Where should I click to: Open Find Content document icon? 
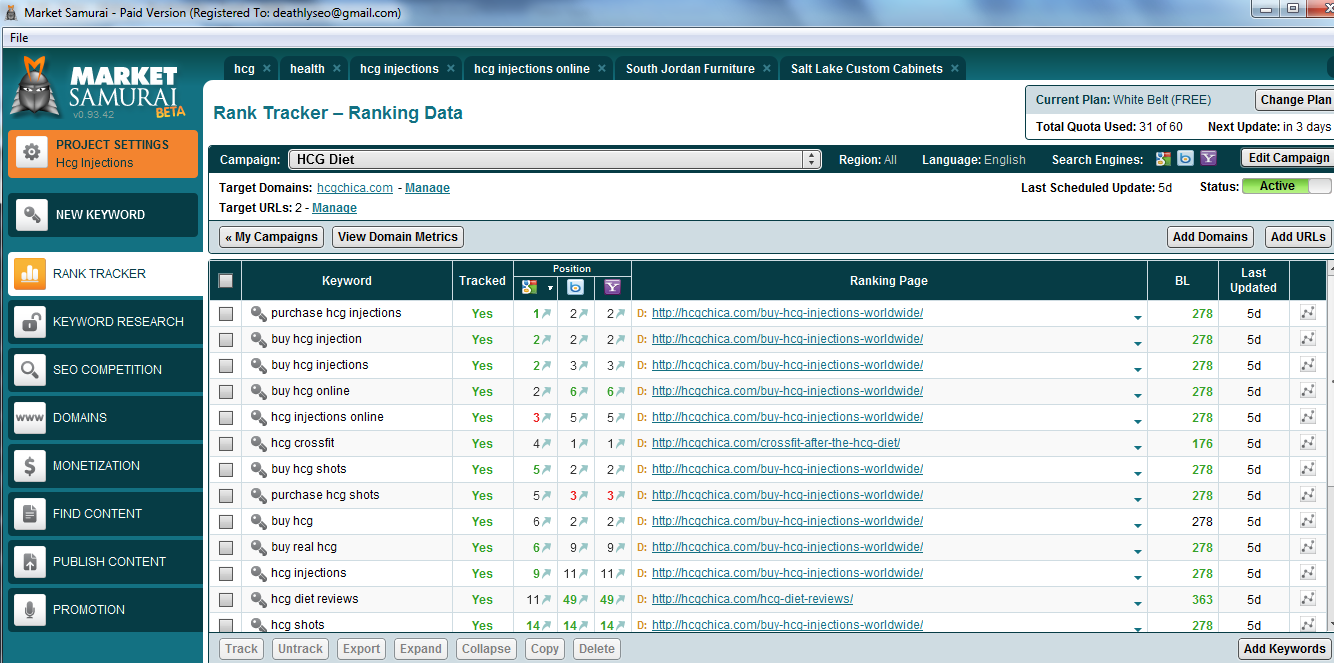(x=30, y=514)
